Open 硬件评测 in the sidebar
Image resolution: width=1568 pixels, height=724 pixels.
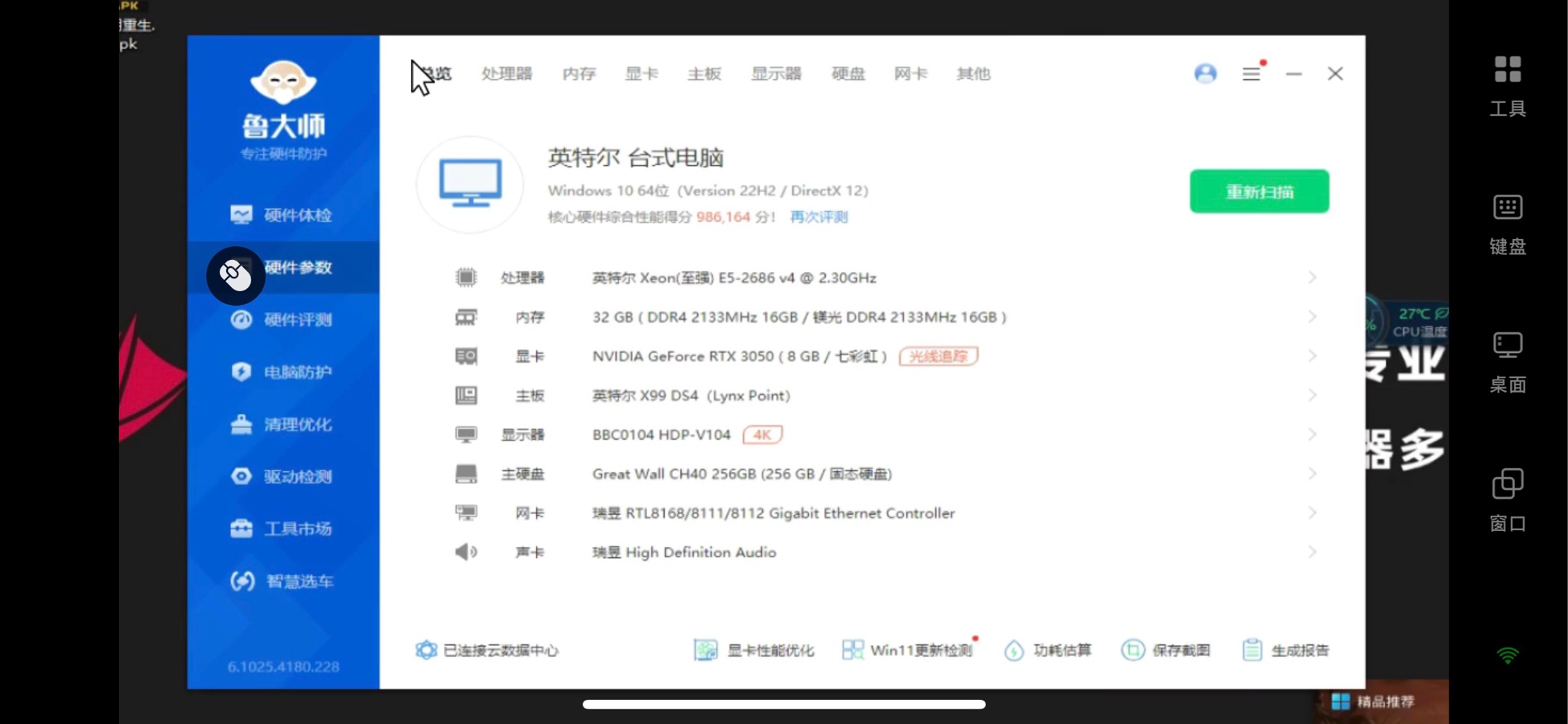282,319
